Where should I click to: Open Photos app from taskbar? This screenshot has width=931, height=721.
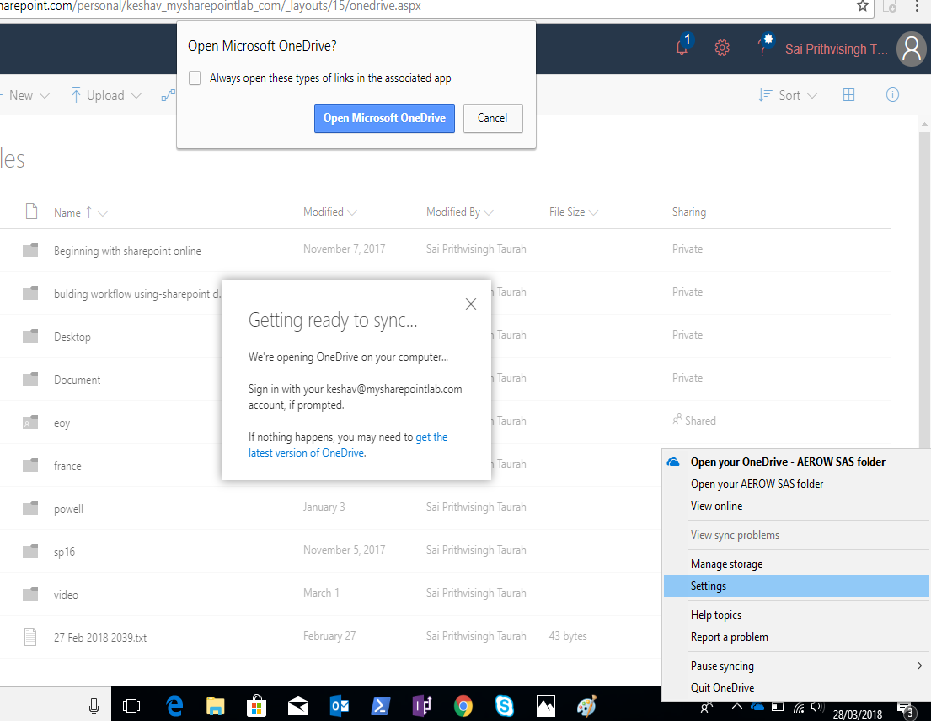(546, 706)
